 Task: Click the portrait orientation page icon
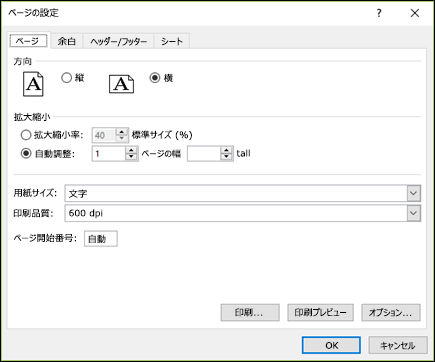pos(33,84)
